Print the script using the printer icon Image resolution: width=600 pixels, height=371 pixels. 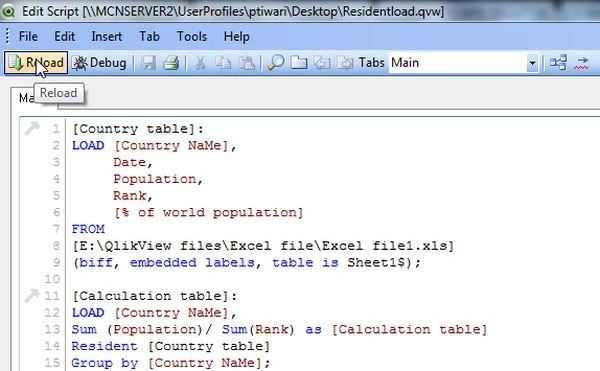[x=171, y=63]
